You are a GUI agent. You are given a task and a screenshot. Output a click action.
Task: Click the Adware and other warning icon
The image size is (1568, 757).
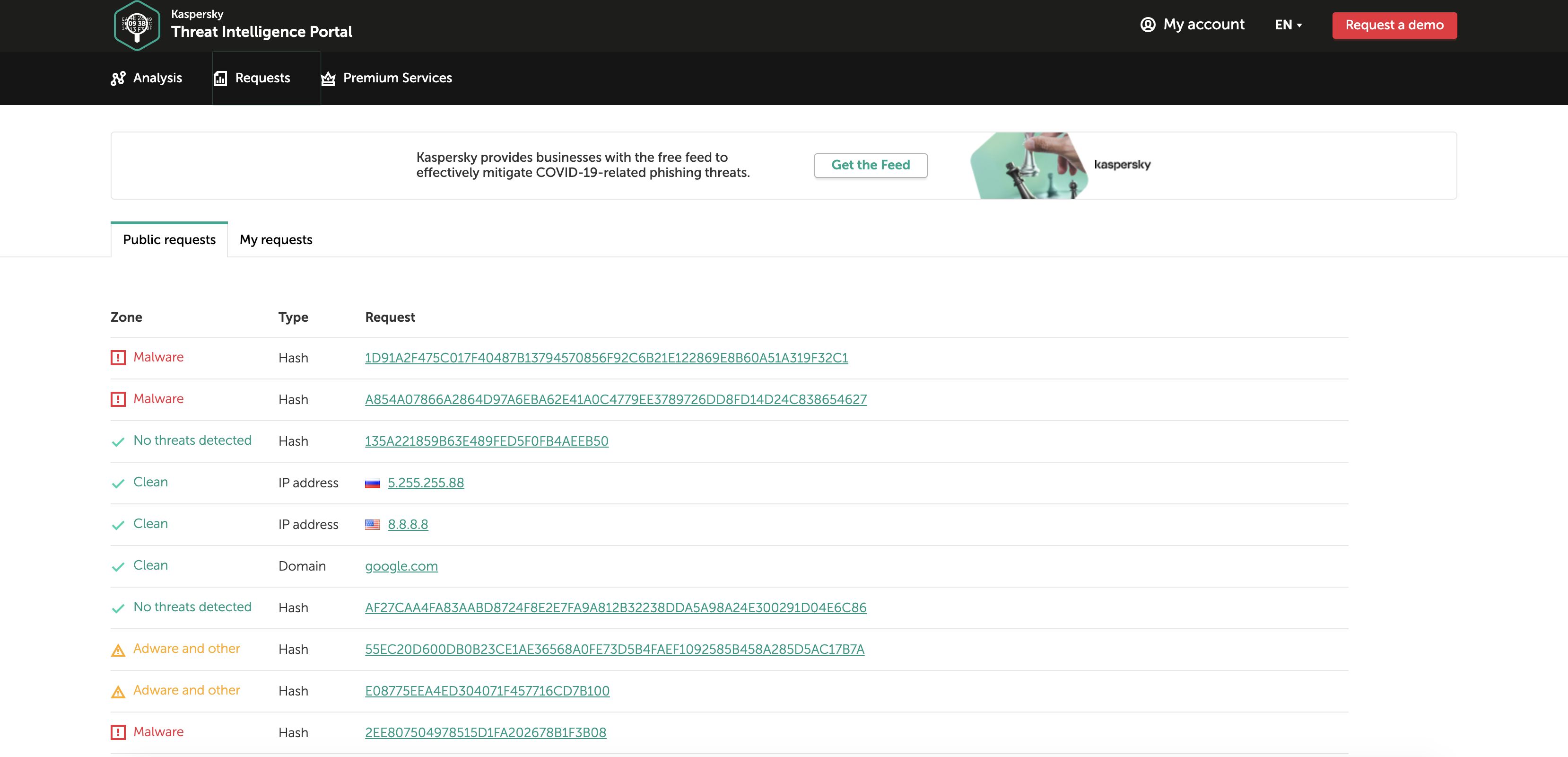[x=118, y=649]
